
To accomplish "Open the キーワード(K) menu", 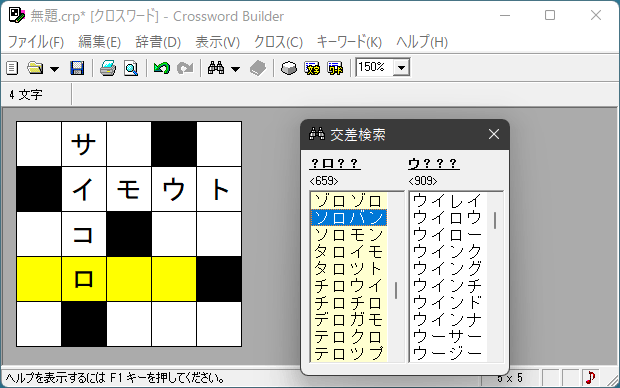I will click(350, 42).
